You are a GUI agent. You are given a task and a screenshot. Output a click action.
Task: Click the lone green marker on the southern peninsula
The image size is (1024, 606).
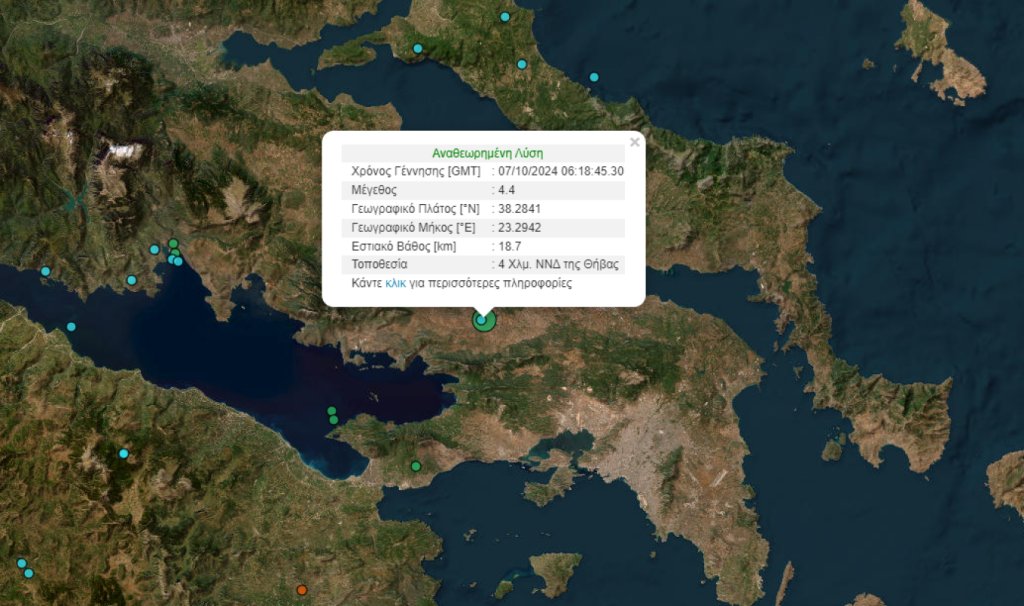click(416, 465)
